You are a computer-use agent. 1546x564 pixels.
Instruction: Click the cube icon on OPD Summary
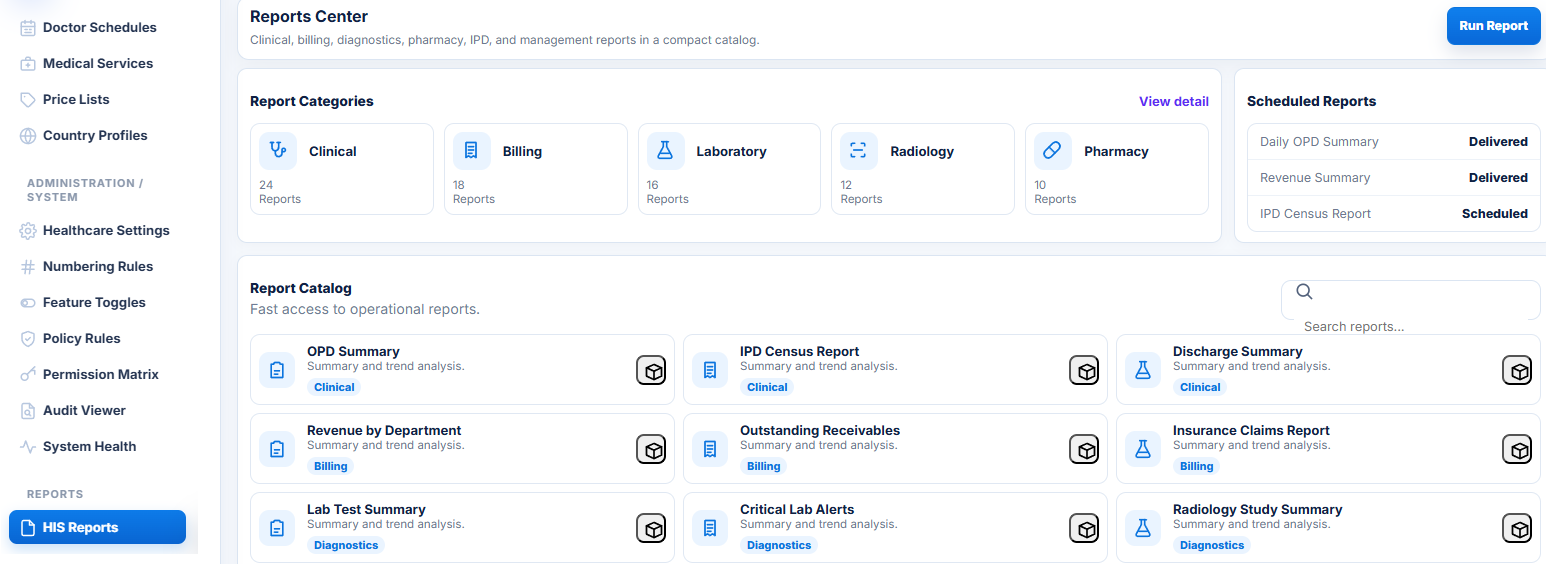click(x=651, y=370)
